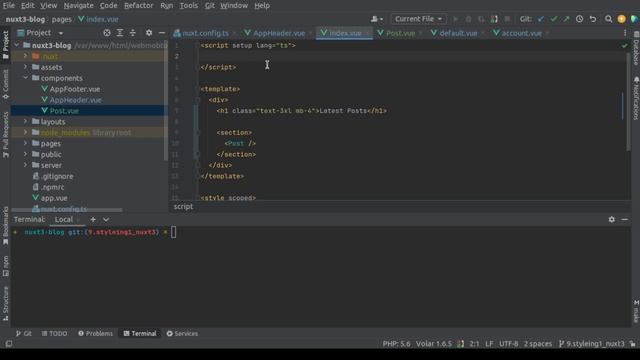Screen dimensions: 640x360
Task: Open Git history clock icon
Action: [579, 19]
